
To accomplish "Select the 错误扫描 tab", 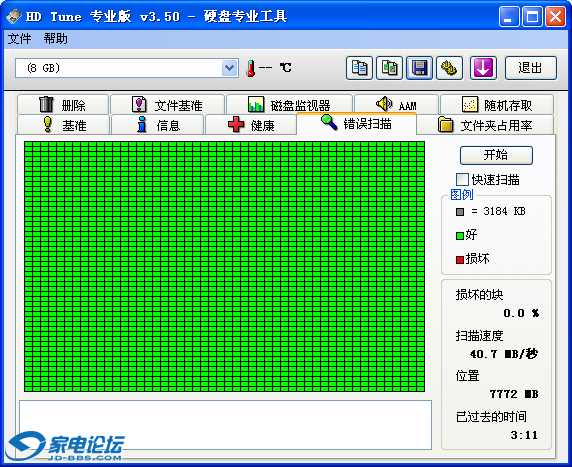I will [x=356, y=123].
